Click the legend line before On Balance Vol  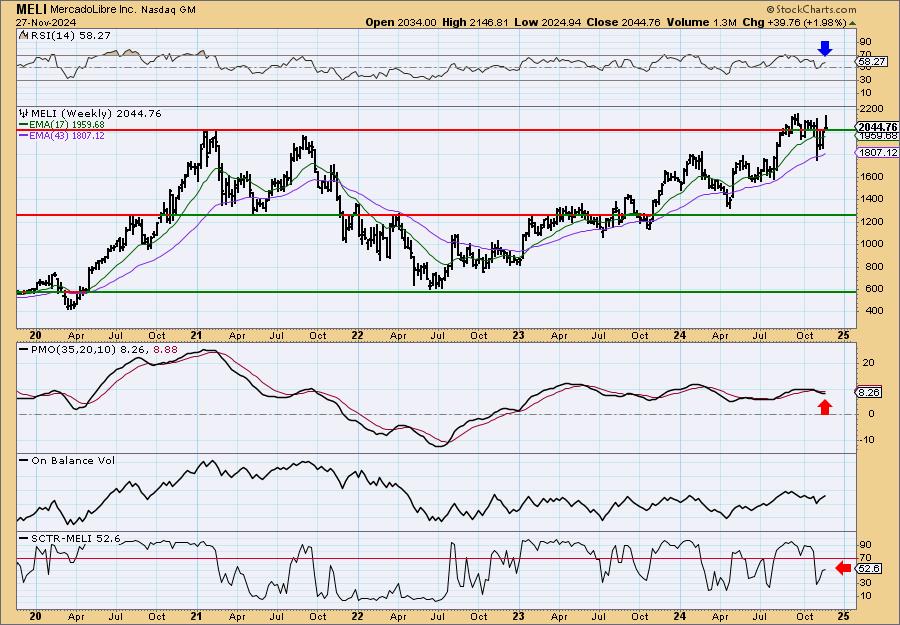tap(24, 460)
